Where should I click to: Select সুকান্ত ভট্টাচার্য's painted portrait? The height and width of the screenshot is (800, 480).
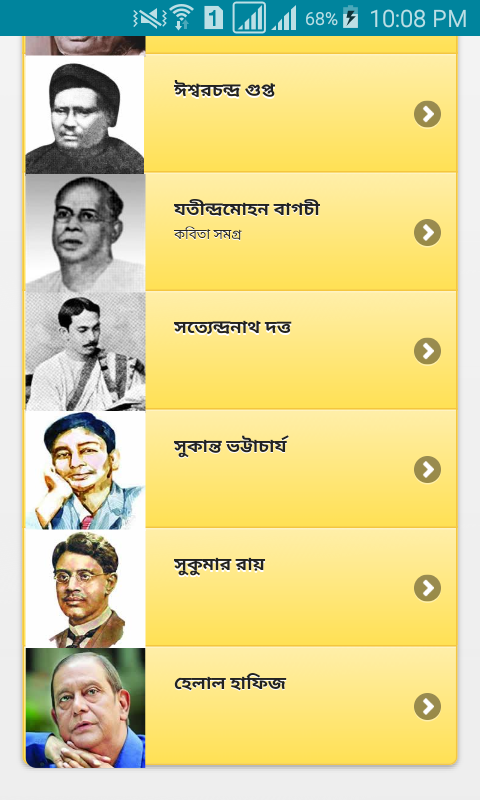(85, 469)
